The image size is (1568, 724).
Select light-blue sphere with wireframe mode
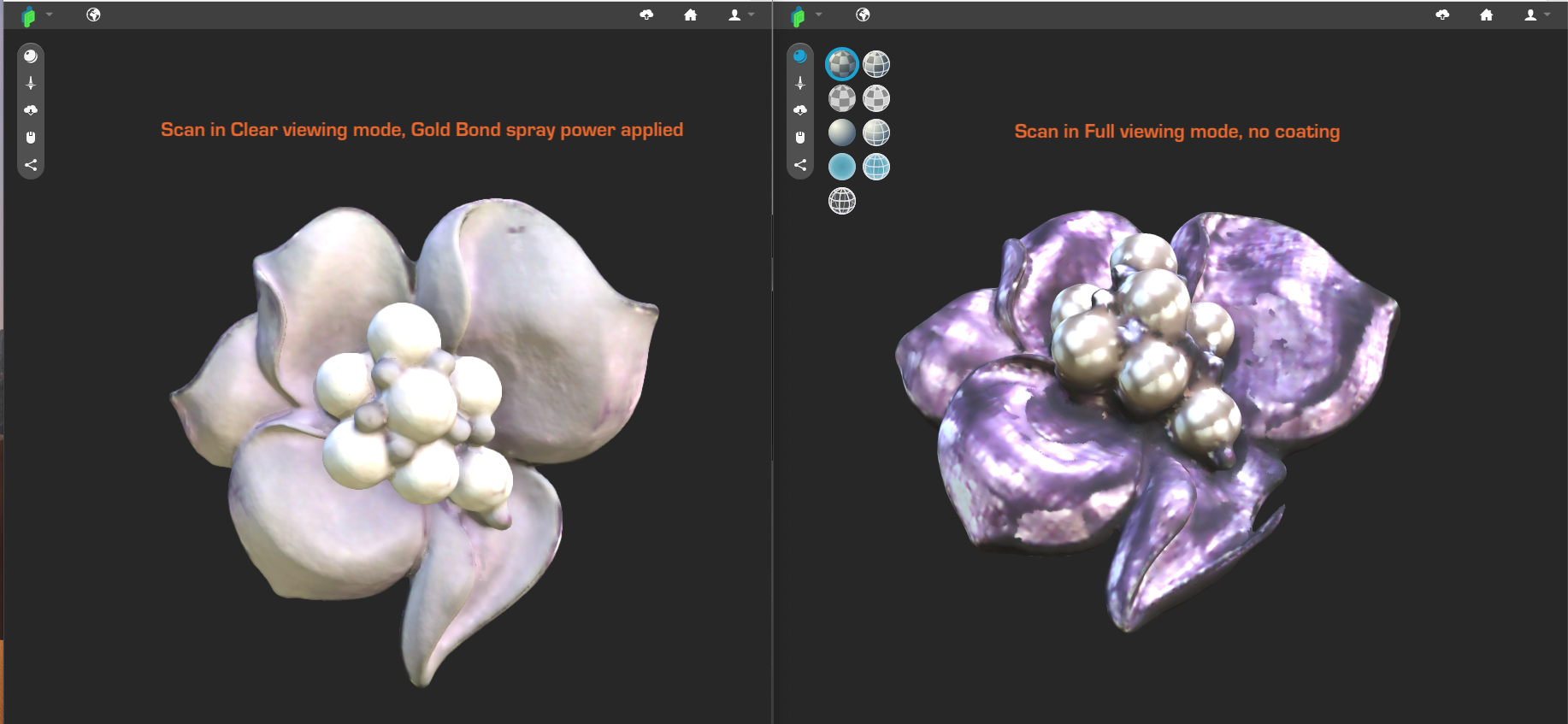[876, 167]
